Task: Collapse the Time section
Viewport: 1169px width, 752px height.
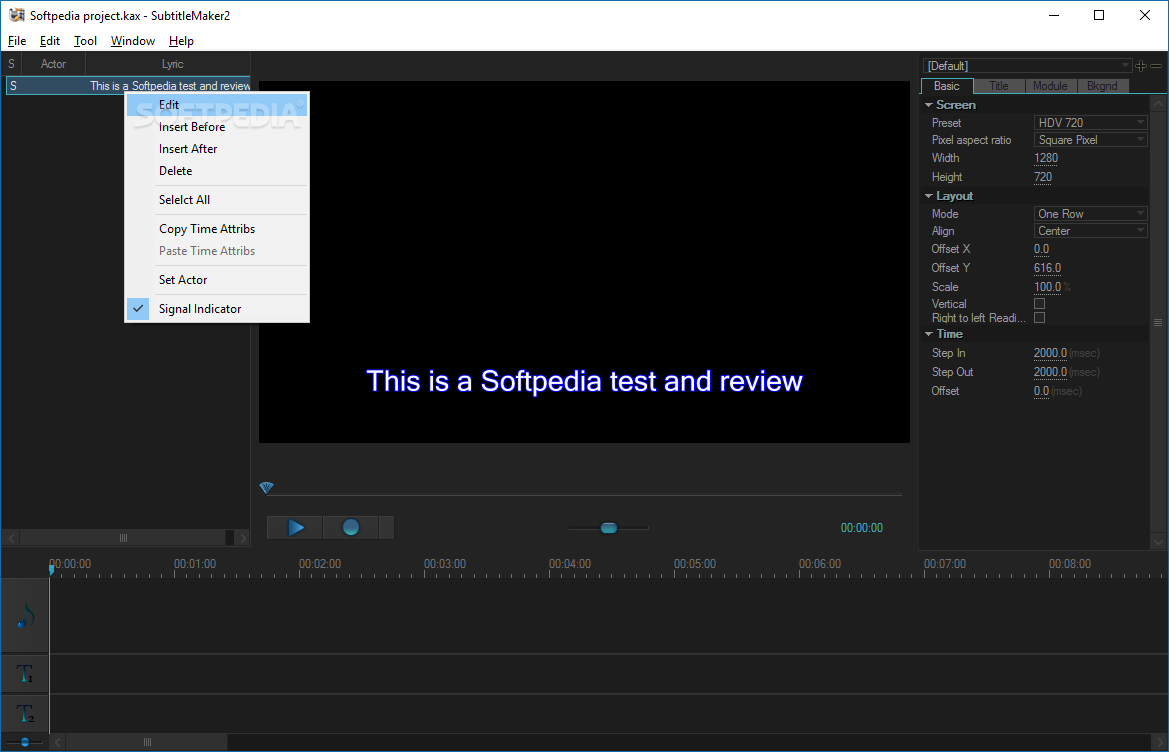Action: (929, 334)
